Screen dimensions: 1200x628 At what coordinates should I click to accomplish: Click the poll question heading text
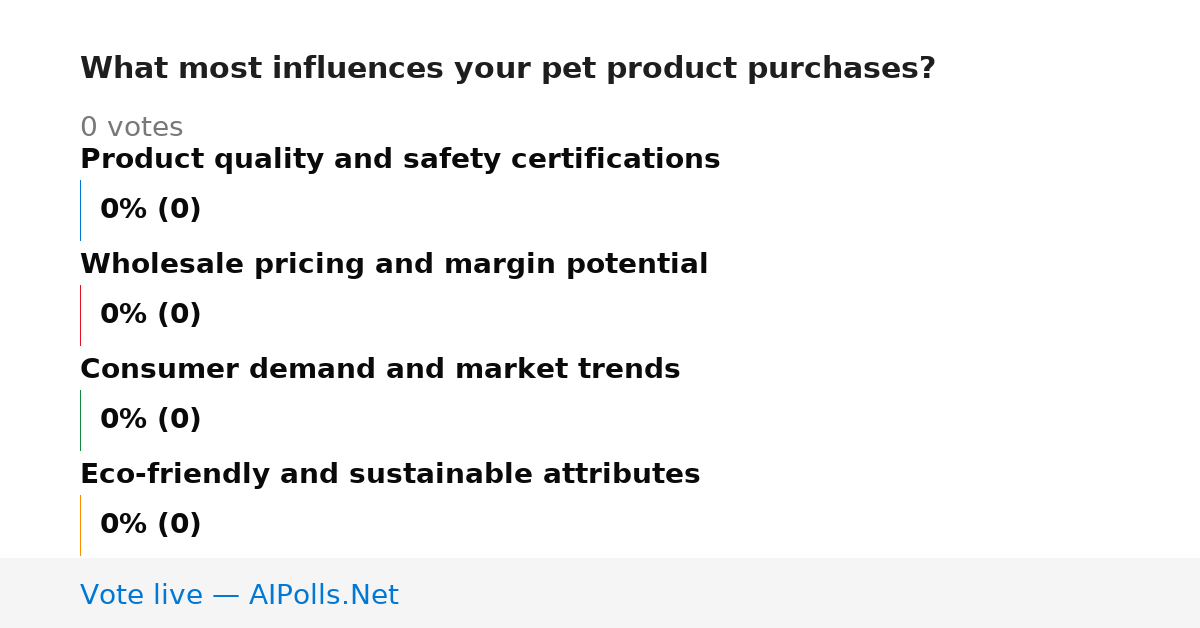coord(508,69)
